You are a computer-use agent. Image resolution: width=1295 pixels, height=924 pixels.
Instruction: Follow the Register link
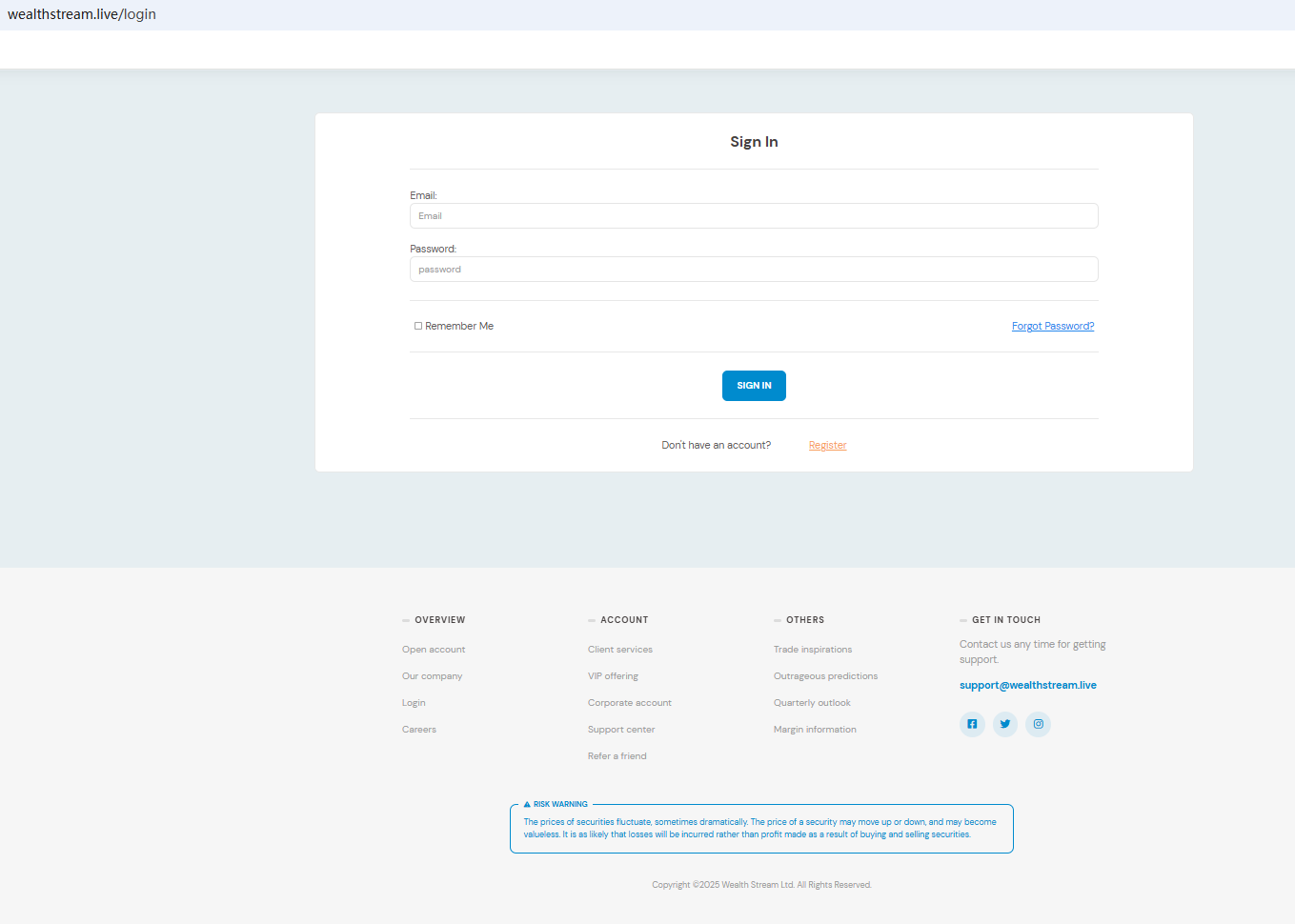pyautogui.click(x=827, y=446)
